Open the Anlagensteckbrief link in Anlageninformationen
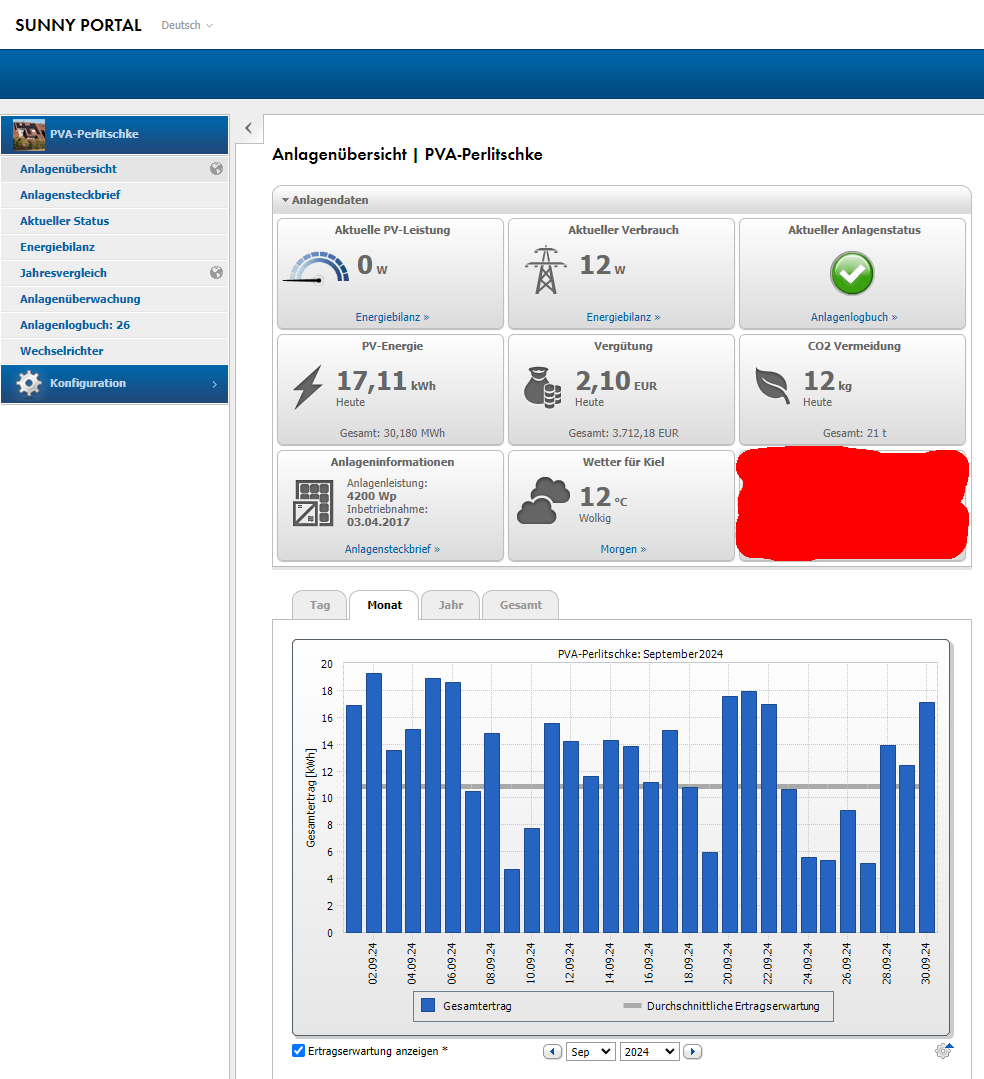The image size is (984, 1079). (x=392, y=549)
